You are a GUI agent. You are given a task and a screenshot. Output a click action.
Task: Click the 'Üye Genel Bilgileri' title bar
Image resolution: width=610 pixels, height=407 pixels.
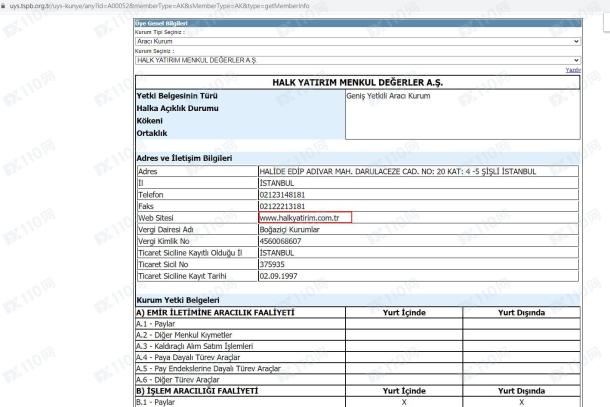point(358,23)
